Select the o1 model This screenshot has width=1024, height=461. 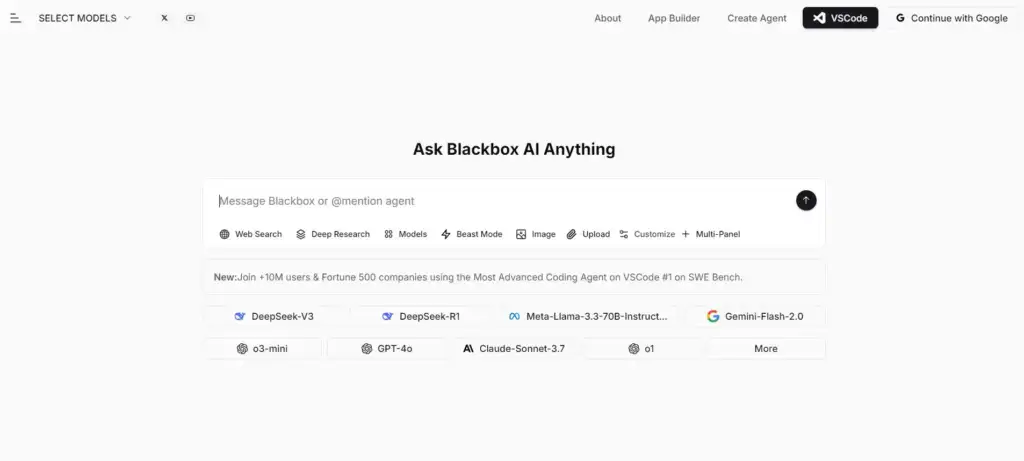click(641, 349)
